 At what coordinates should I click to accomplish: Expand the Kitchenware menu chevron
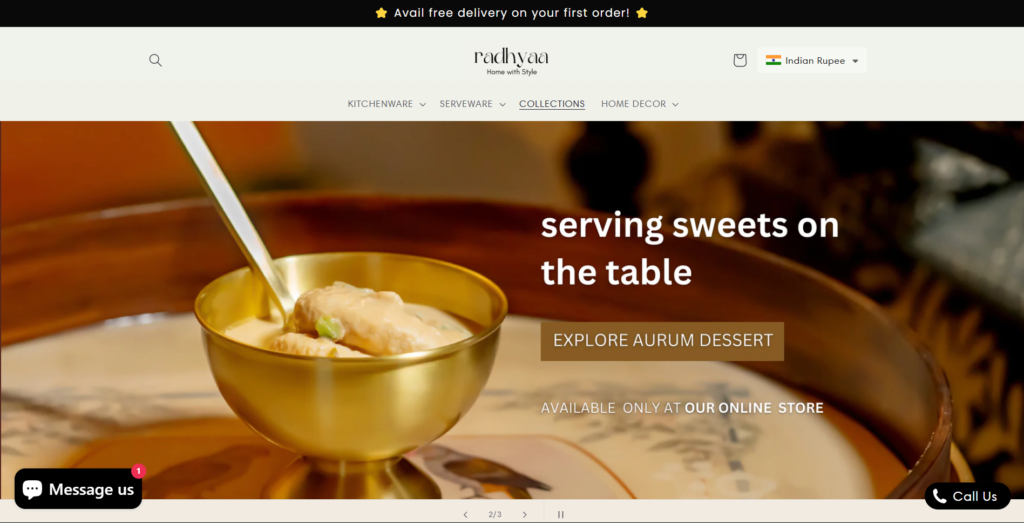(423, 104)
